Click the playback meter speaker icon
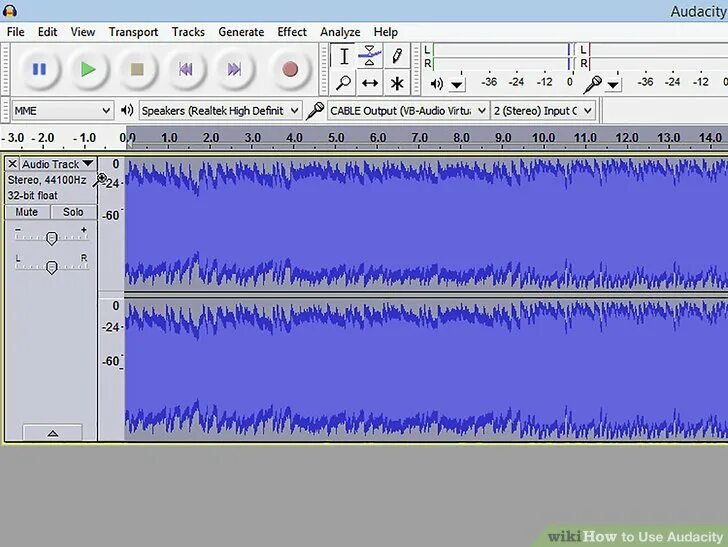728x547 pixels. (x=436, y=84)
